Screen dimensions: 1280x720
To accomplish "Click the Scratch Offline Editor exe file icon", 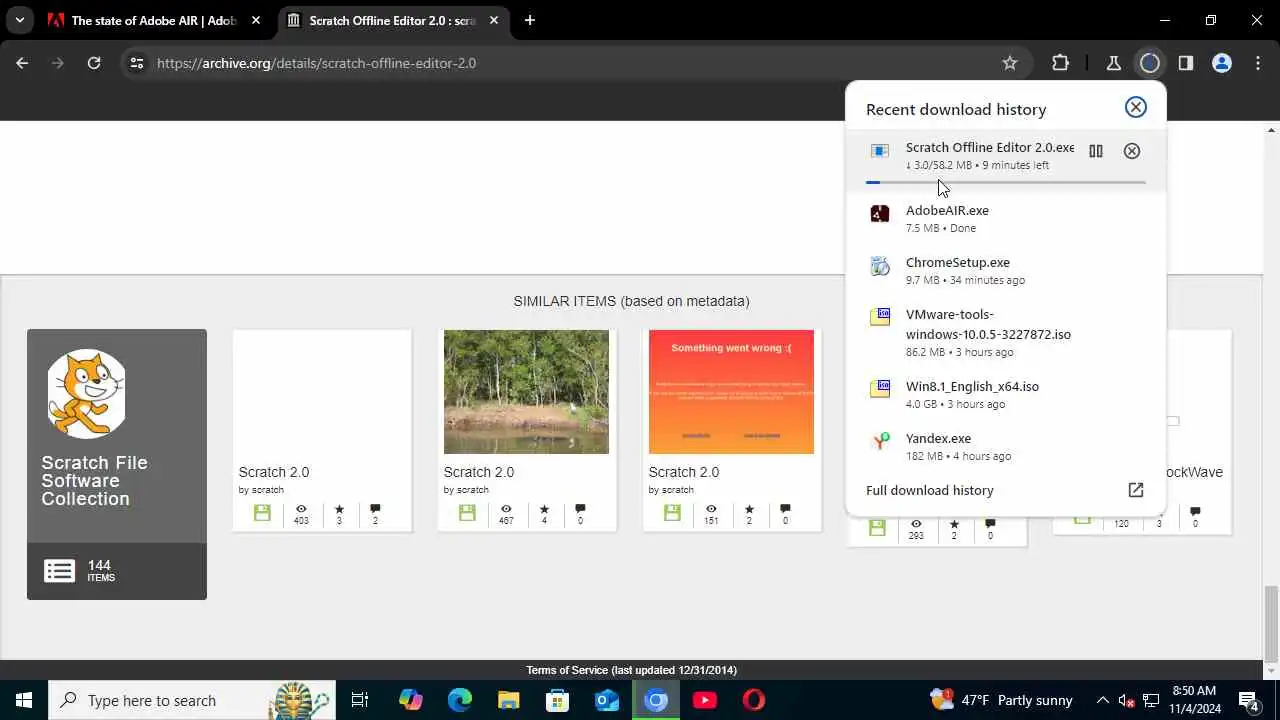I will [880, 151].
